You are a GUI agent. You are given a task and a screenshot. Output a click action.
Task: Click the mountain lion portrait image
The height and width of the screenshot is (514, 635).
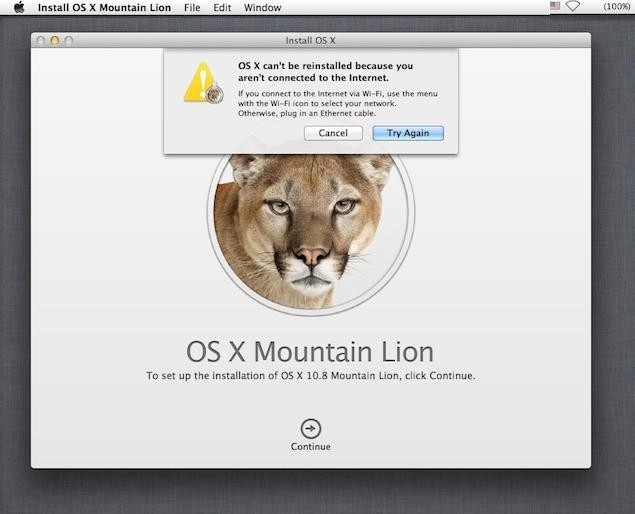pos(310,230)
